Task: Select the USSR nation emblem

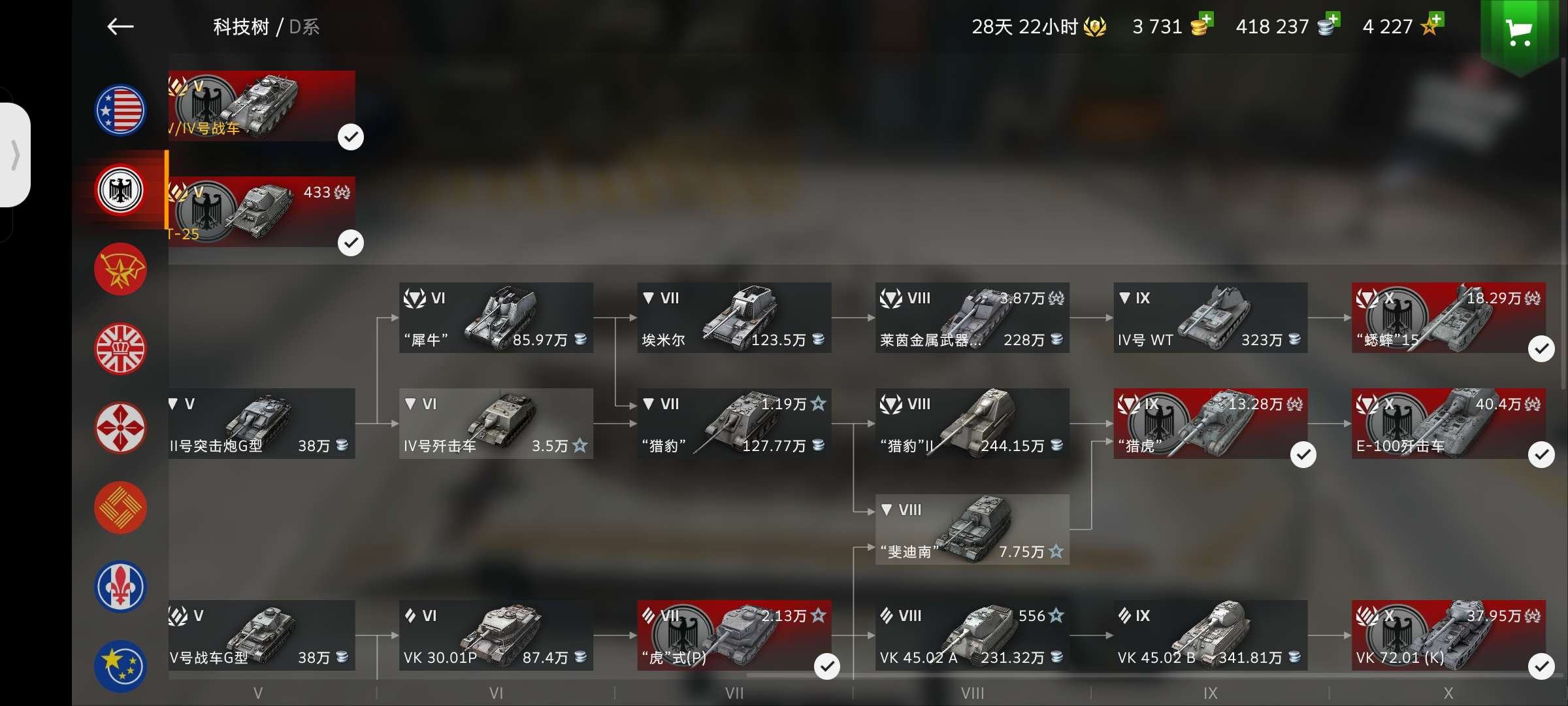Action: (x=120, y=269)
